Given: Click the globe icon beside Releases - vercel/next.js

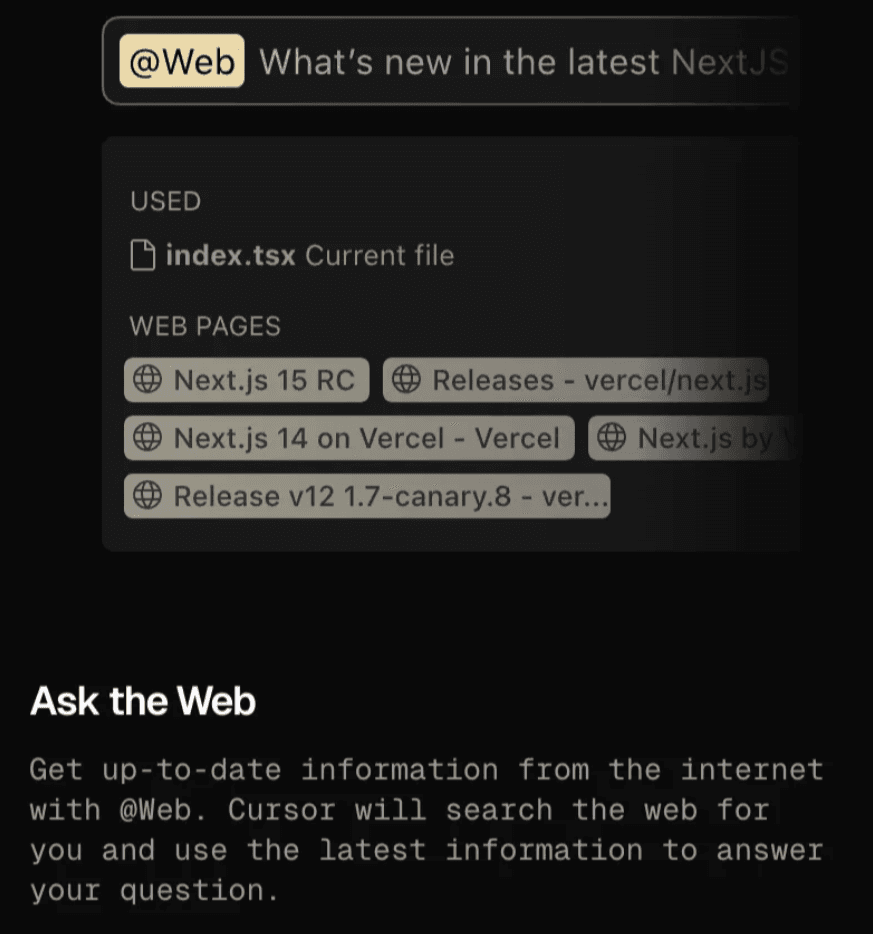Looking at the screenshot, I should 405,380.
